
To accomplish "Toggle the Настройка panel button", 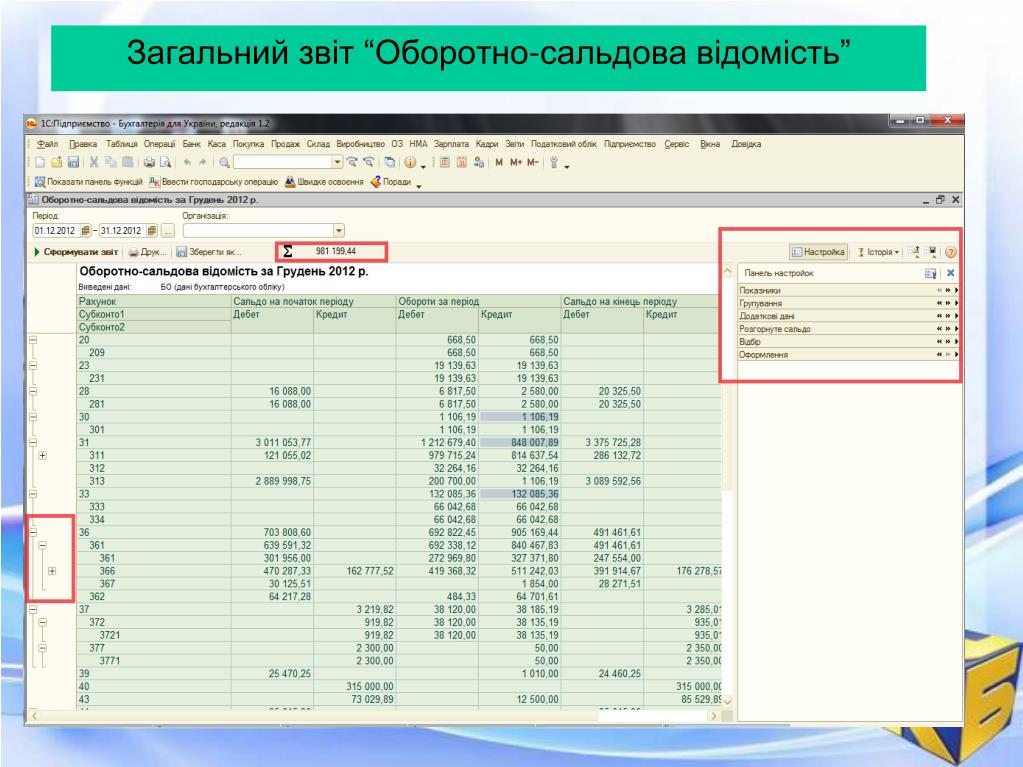I will pos(818,252).
